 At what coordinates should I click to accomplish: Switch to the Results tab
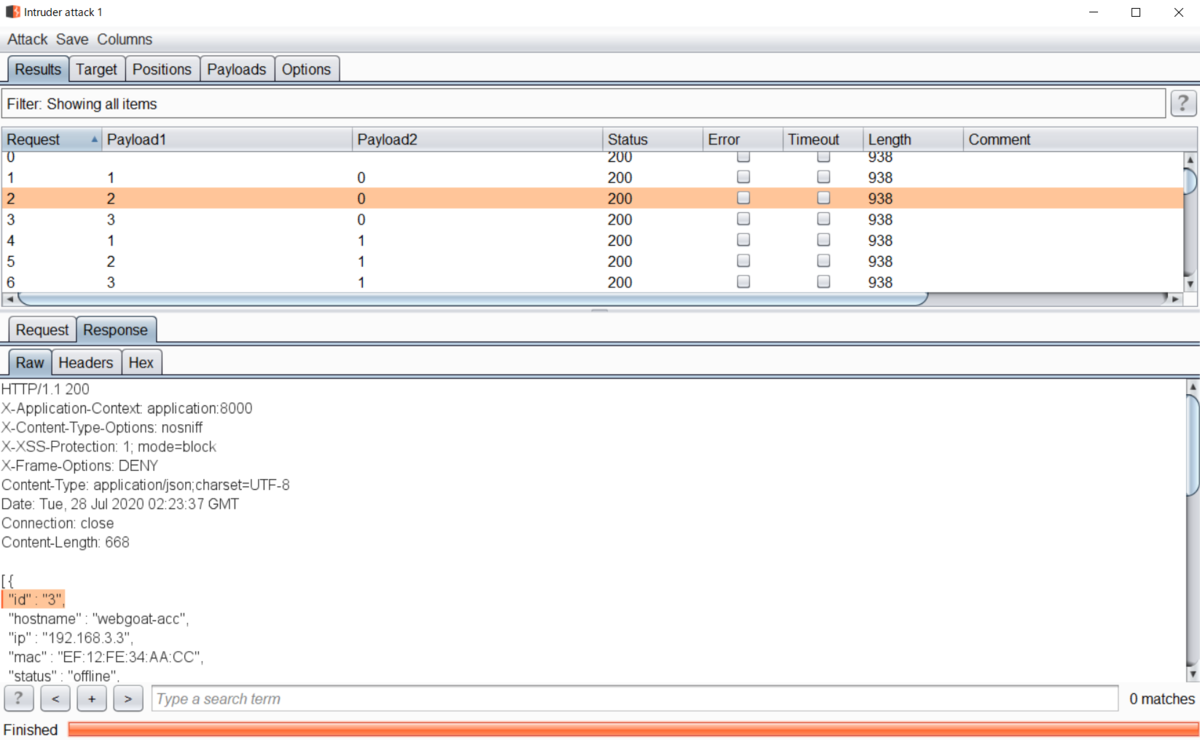(38, 69)
